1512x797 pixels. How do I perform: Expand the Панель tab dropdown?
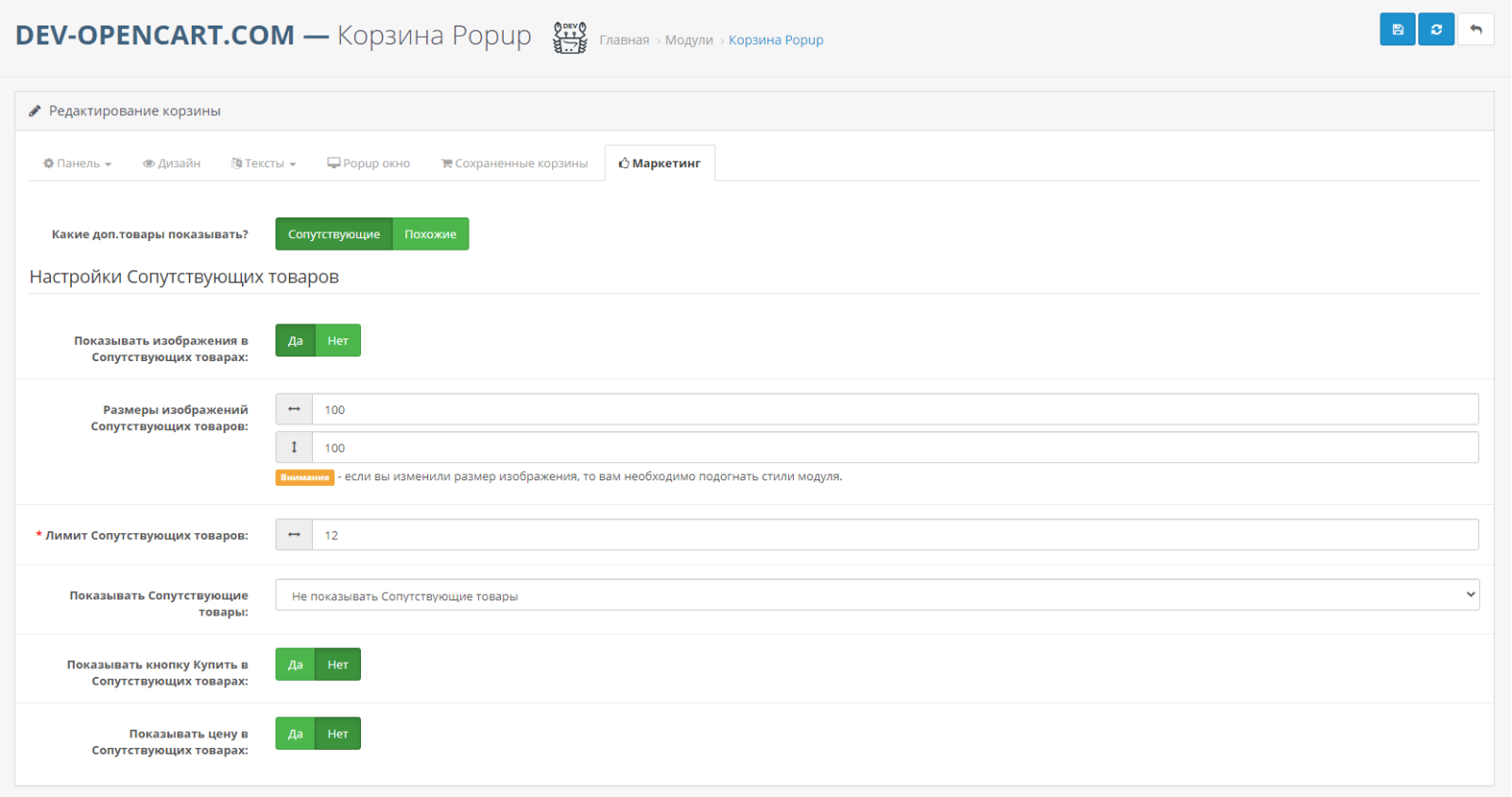pos(77,164)
